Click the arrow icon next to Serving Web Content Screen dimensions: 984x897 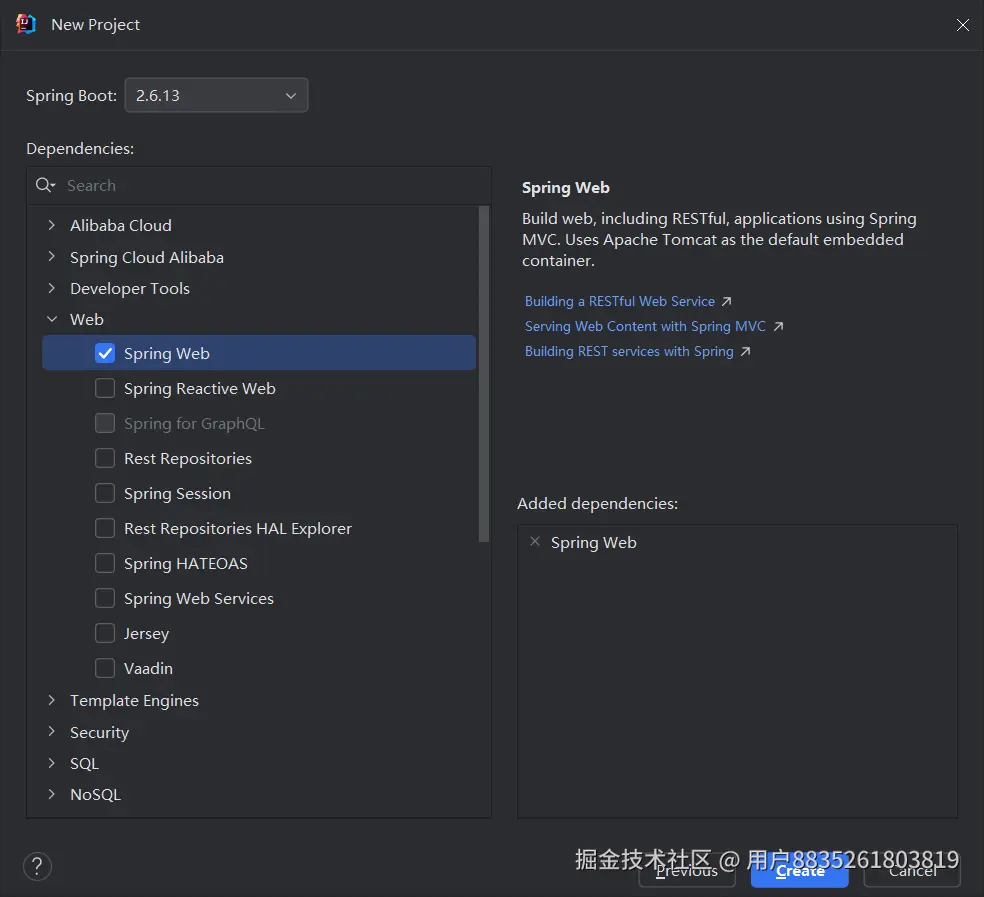point(778,326)
